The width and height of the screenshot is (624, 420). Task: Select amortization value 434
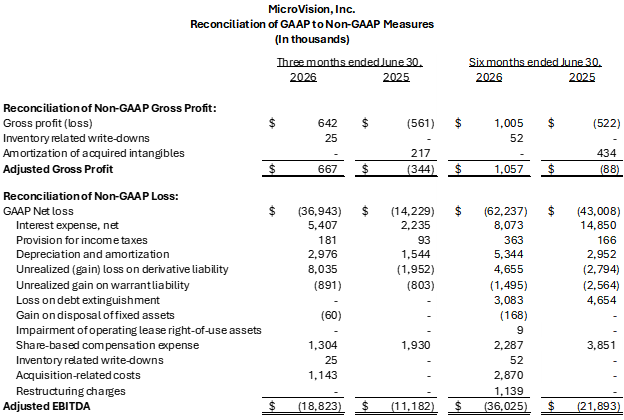click(x=606, y=153)
